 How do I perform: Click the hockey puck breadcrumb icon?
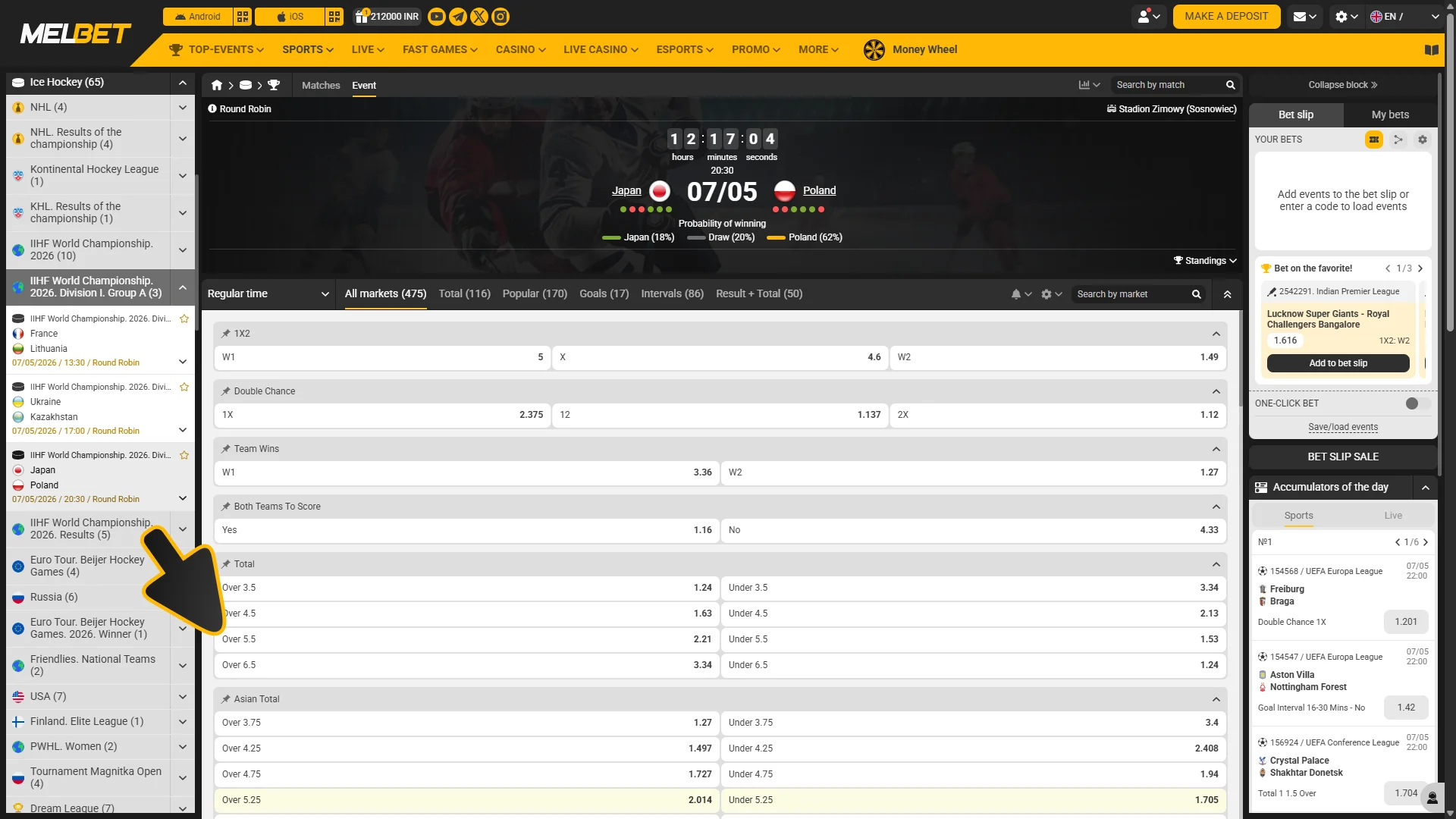pos(246,85)
